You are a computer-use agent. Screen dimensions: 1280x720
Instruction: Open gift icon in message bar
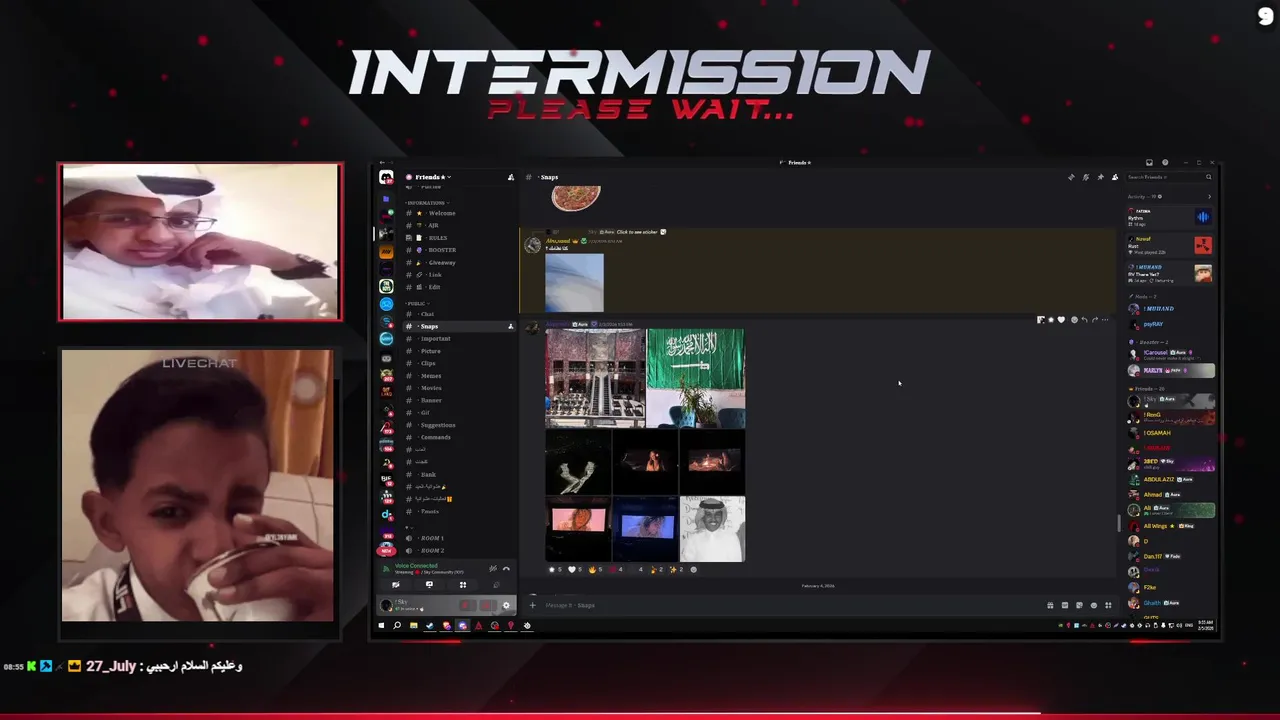coord(1050,605)
